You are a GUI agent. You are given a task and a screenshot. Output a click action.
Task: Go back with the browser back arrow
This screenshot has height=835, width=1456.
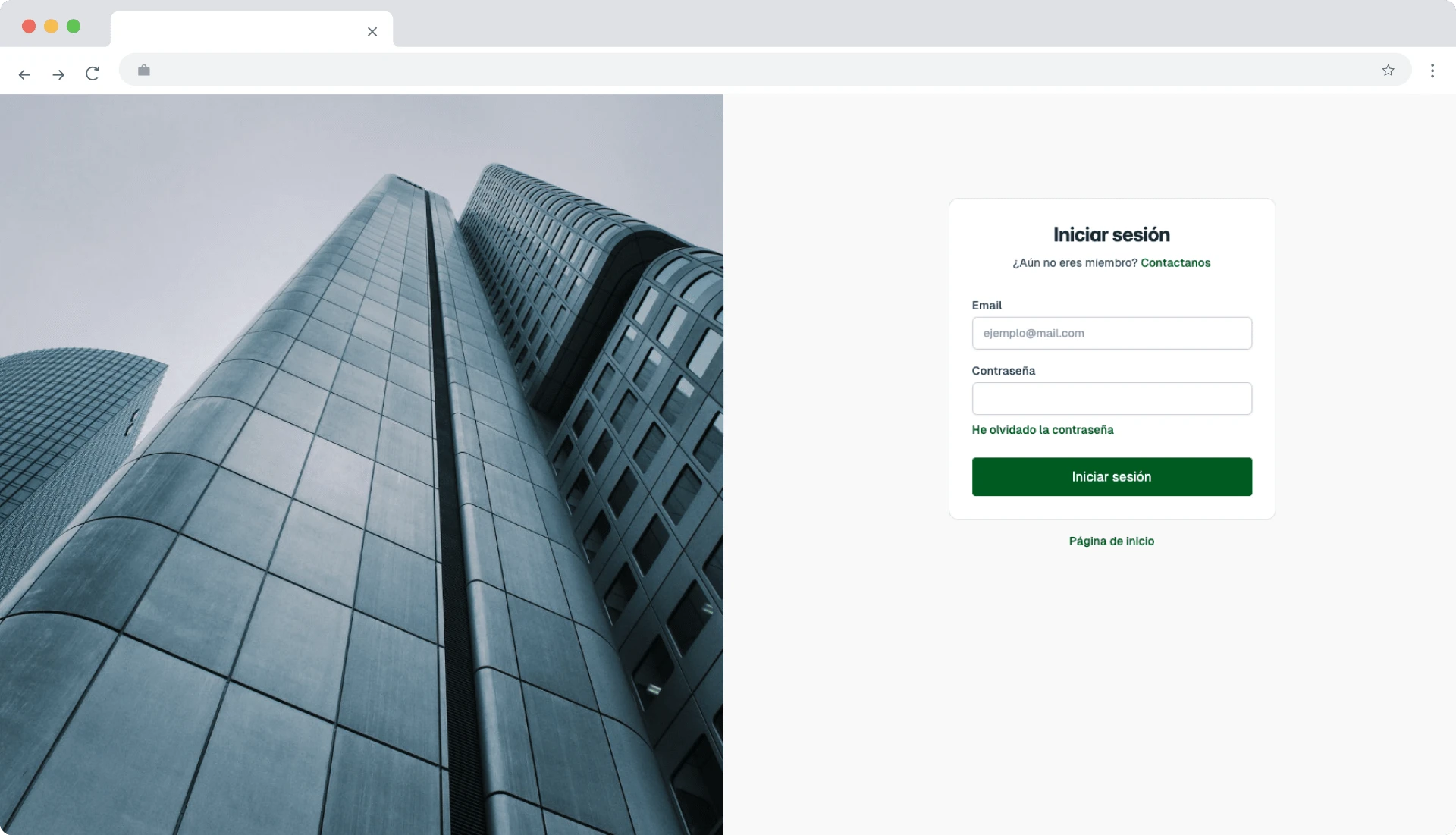pos(24,74)
